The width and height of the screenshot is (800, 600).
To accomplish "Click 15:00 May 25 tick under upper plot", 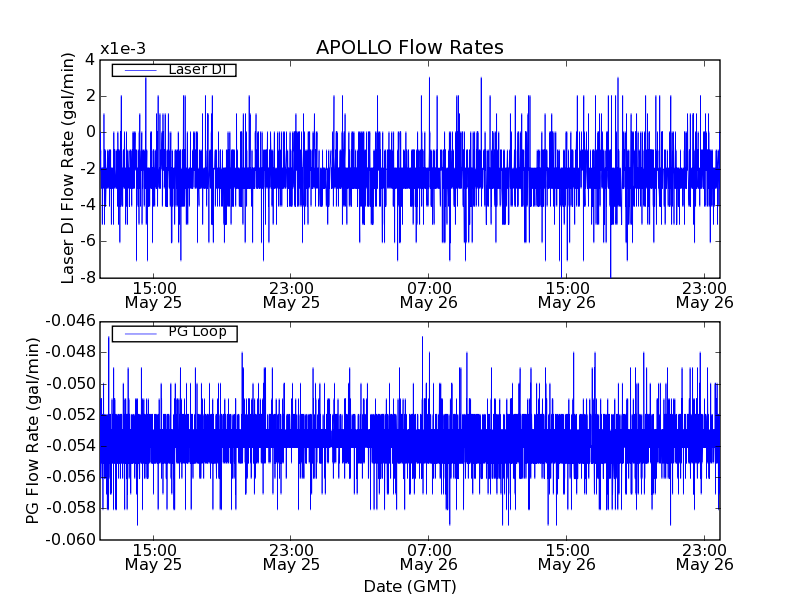I will tap(154, 294).
